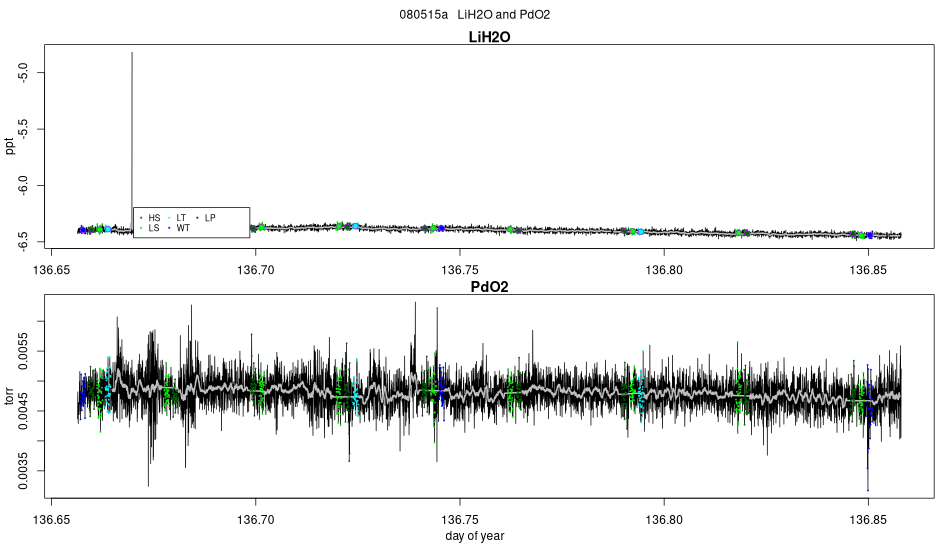Click the 136.85 tick label under PdO2 plot
The width and height of the screenshot is (950, 550).
coord(868,520)
